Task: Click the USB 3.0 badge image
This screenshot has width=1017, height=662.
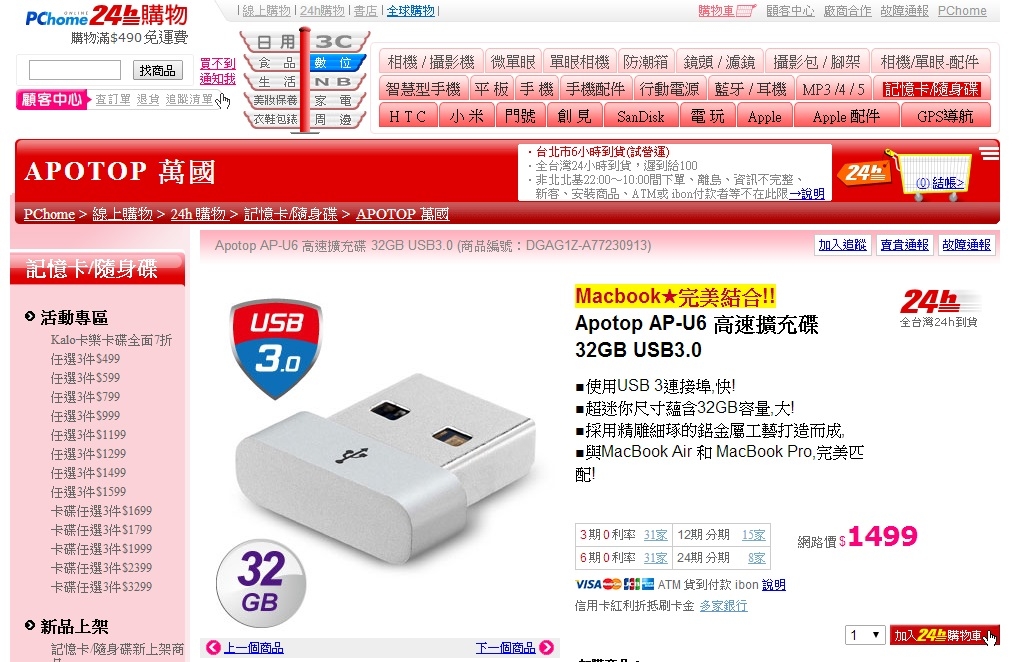Action: (277, 348)
